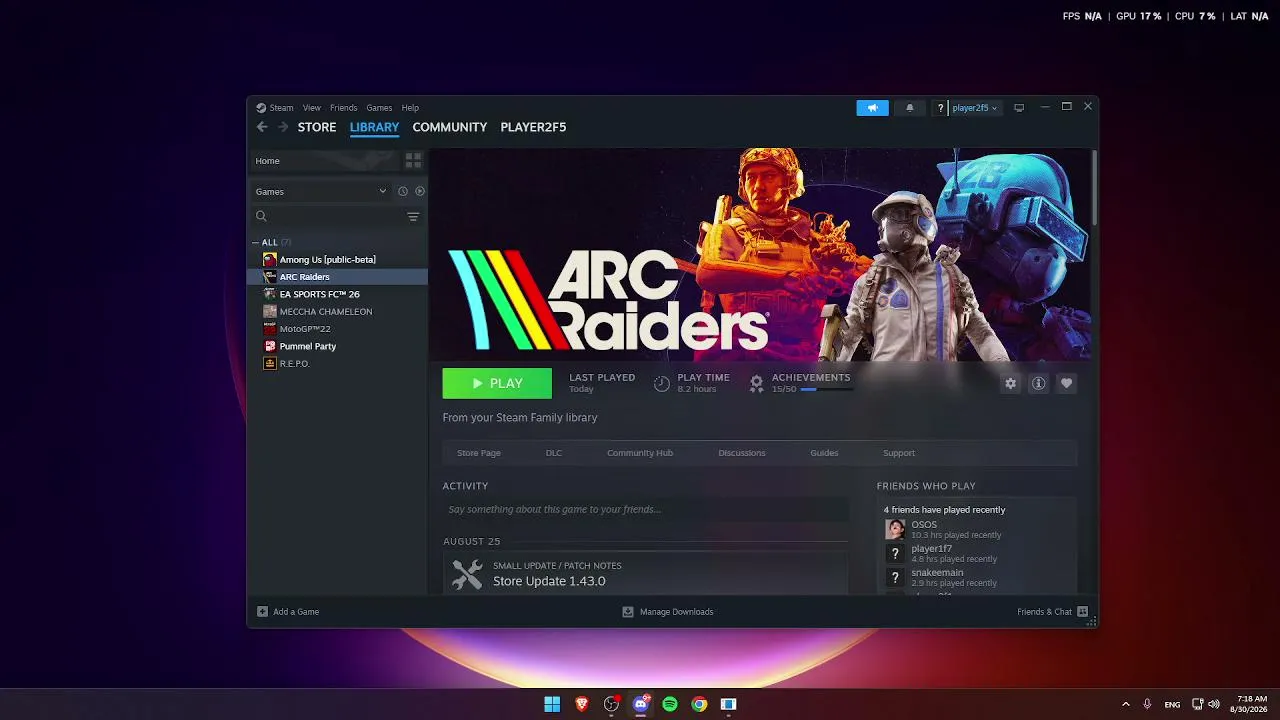
Task: Open advanced library filter options
Action: coord(413,217)
